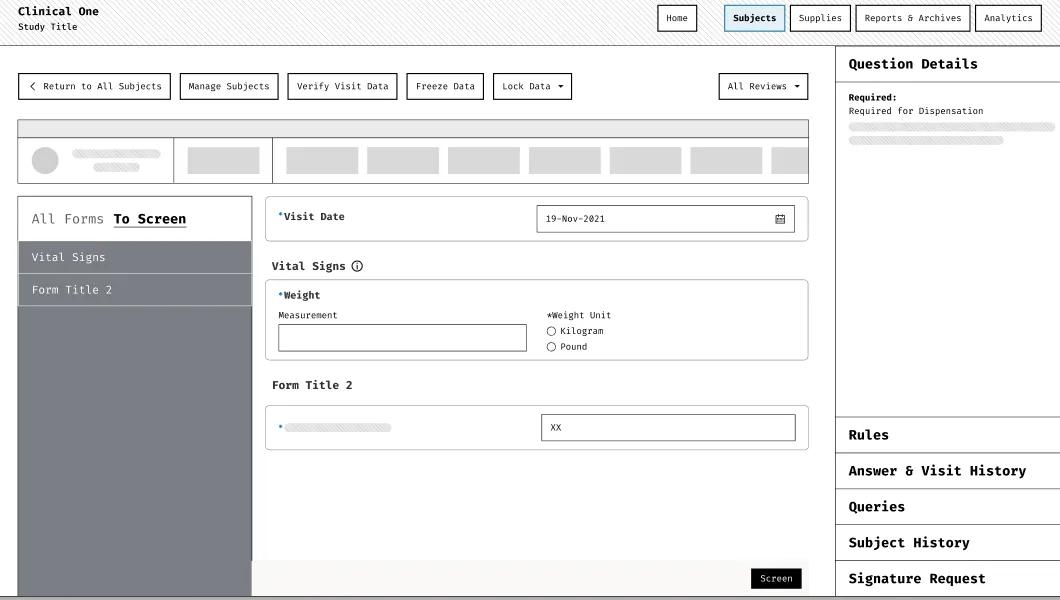Open the All Reviews dropdown
Screen dimensions: 1060x600
point(763,86)
